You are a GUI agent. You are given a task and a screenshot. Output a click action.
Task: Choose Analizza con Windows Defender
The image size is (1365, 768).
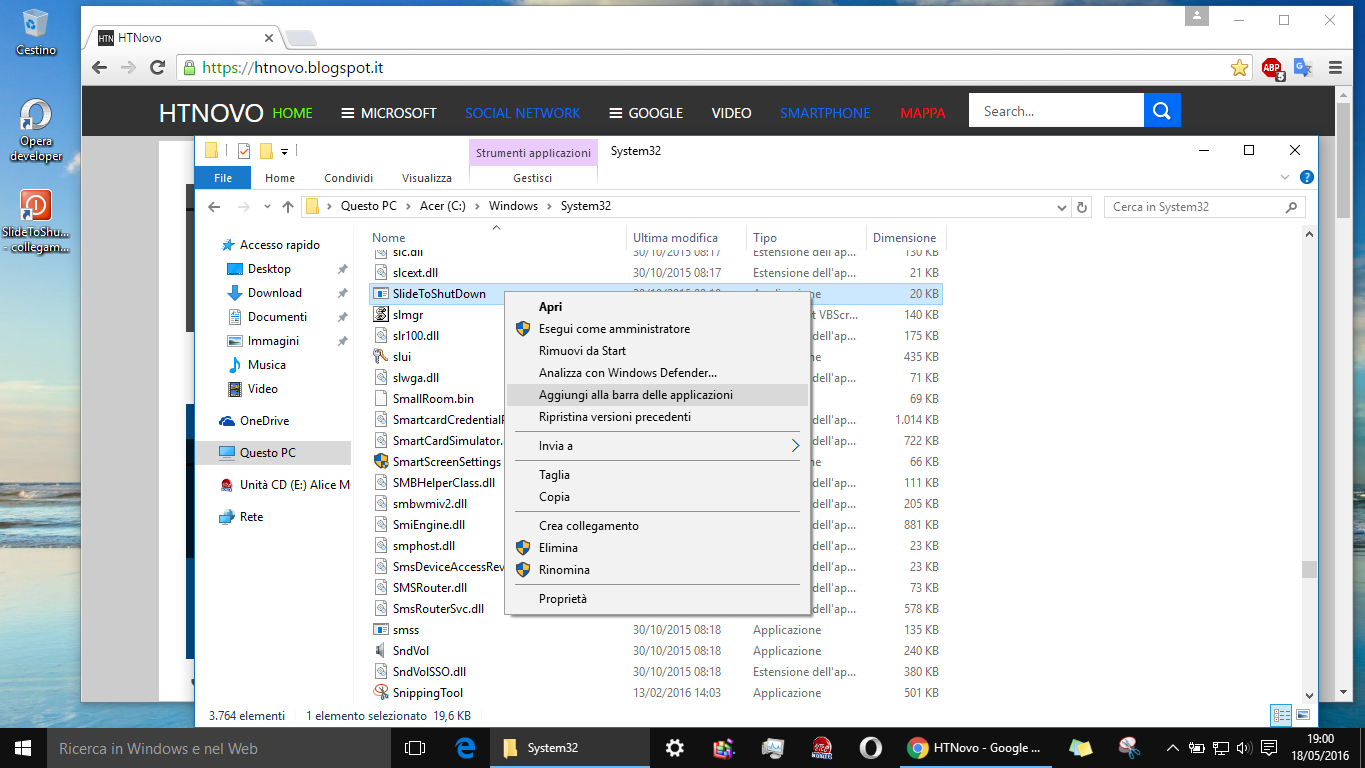pyautogui.click(x=657, y=373)
